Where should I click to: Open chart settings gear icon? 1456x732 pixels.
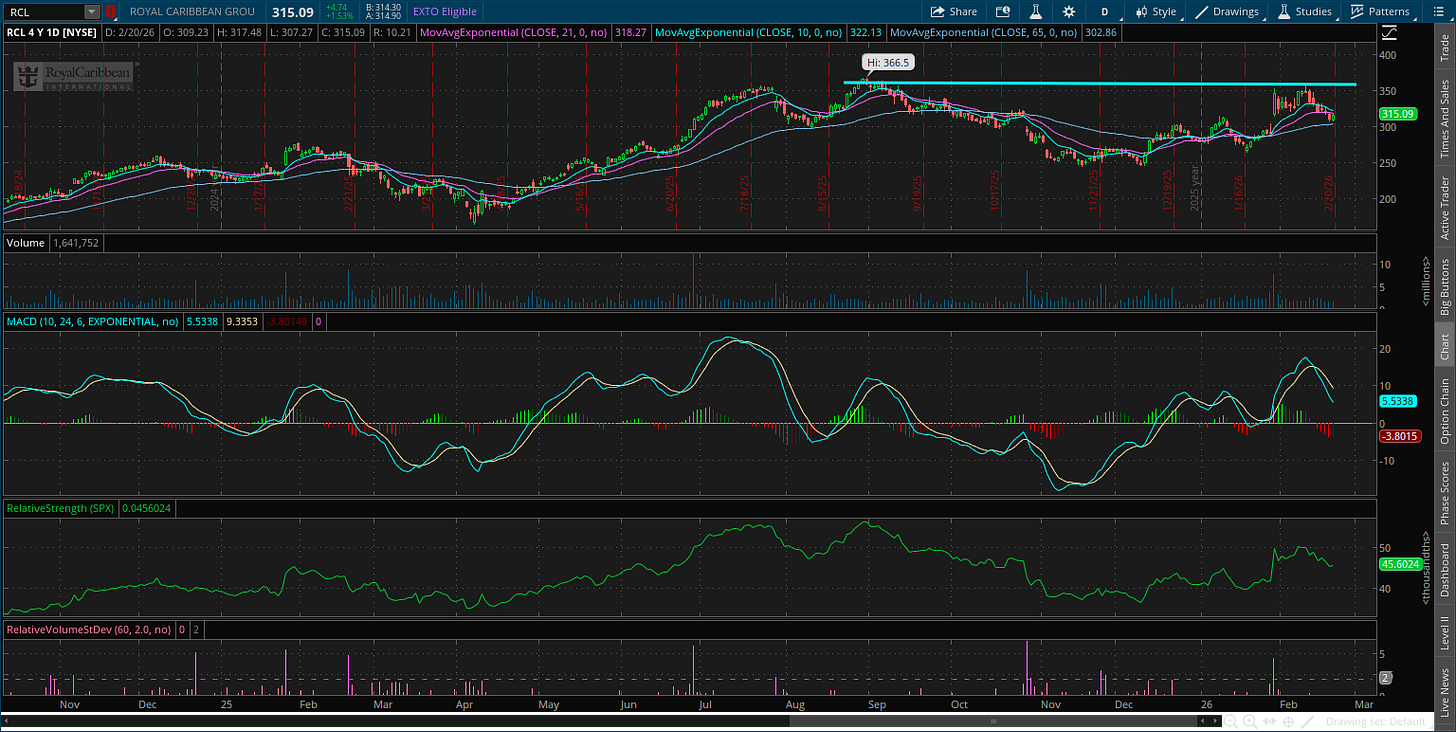1069,12
